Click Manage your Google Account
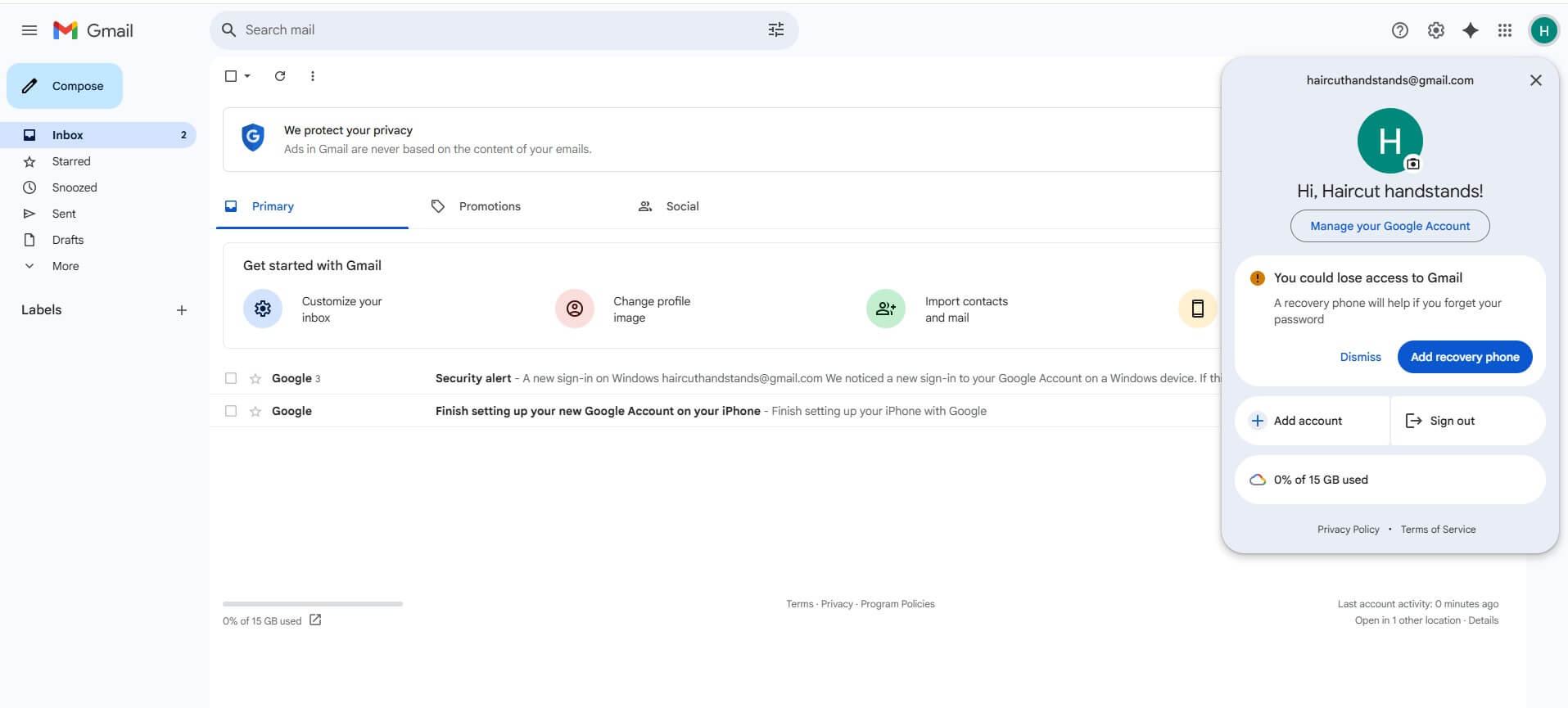 [1390, 226]
